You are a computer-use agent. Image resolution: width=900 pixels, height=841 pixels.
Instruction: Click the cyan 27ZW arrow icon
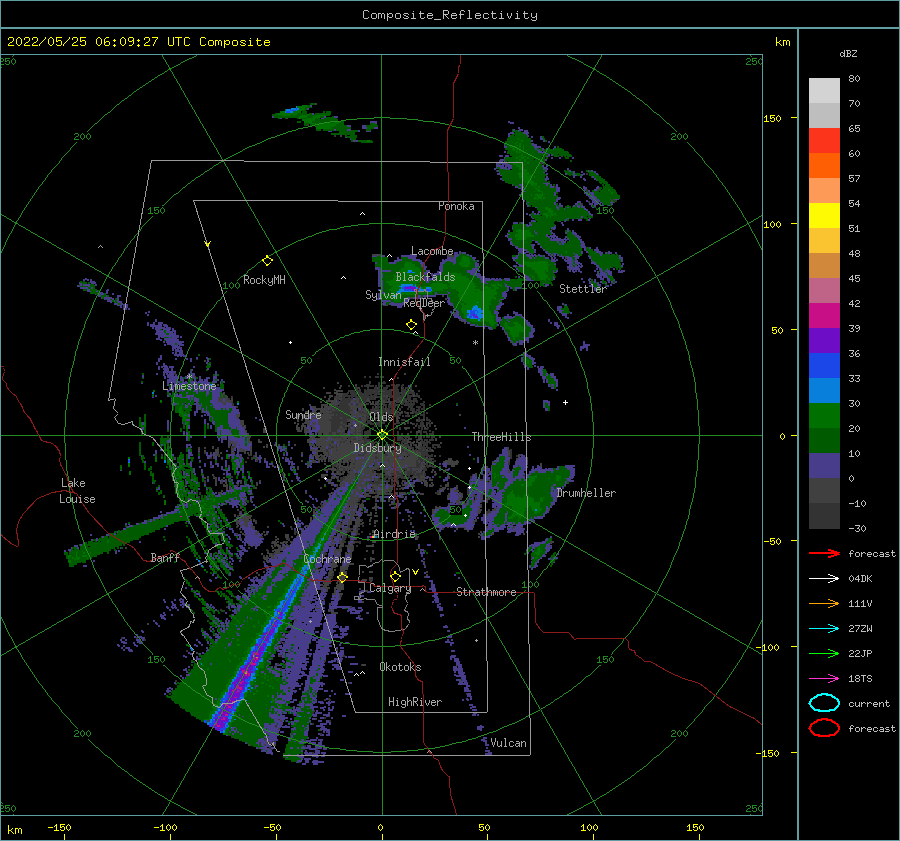(824, 629)
